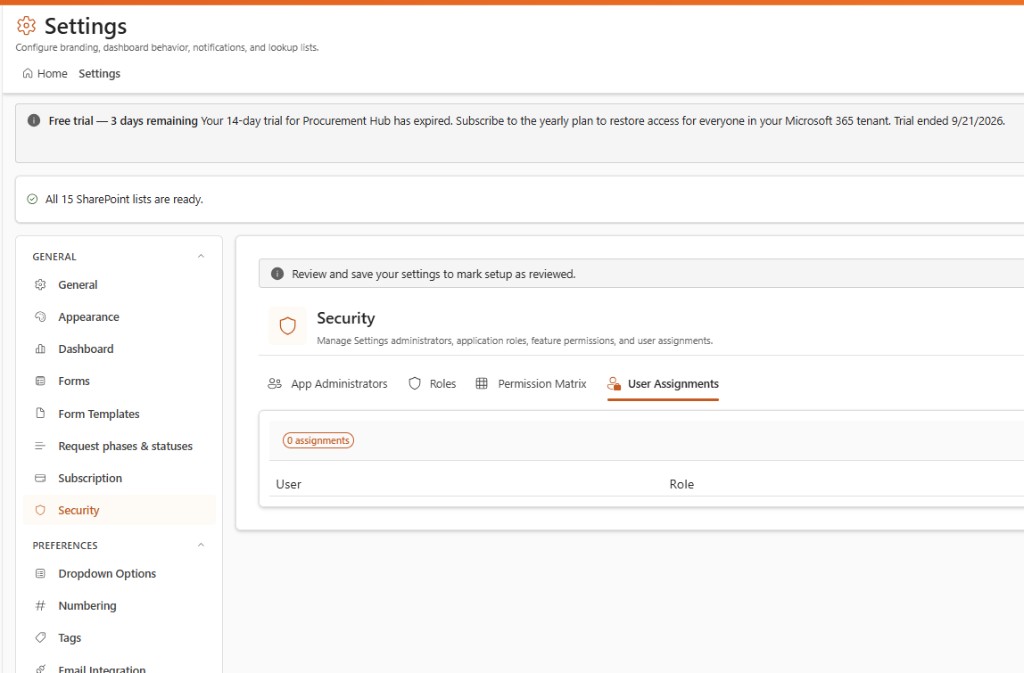Click the green check icon for SharePoint lists
The height and width of the screenshot is (673, 1024).
[32, 199]
